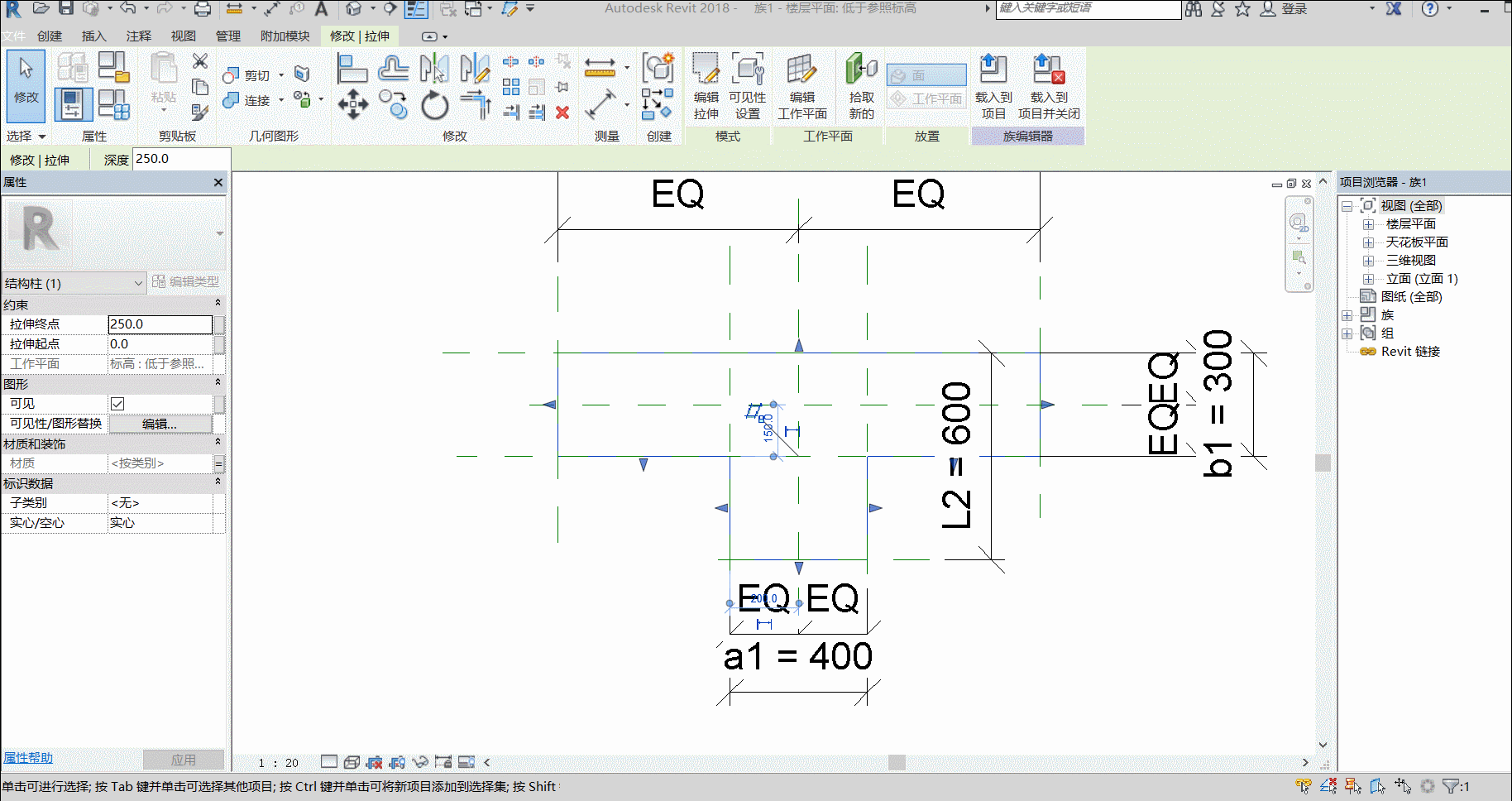Click the 深度 input field
The image size is (1512, 801).
(x=181, y=159)
